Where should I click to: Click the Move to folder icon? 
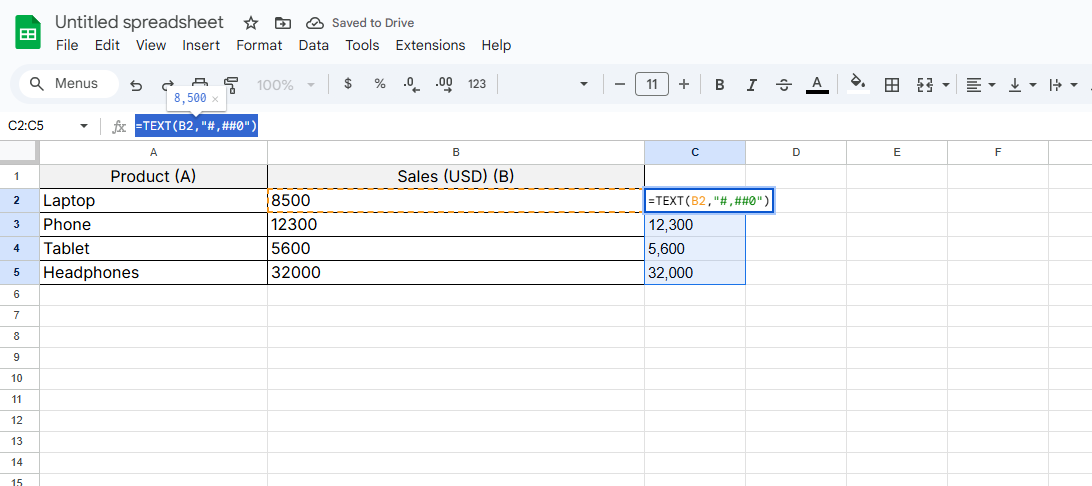283,23
